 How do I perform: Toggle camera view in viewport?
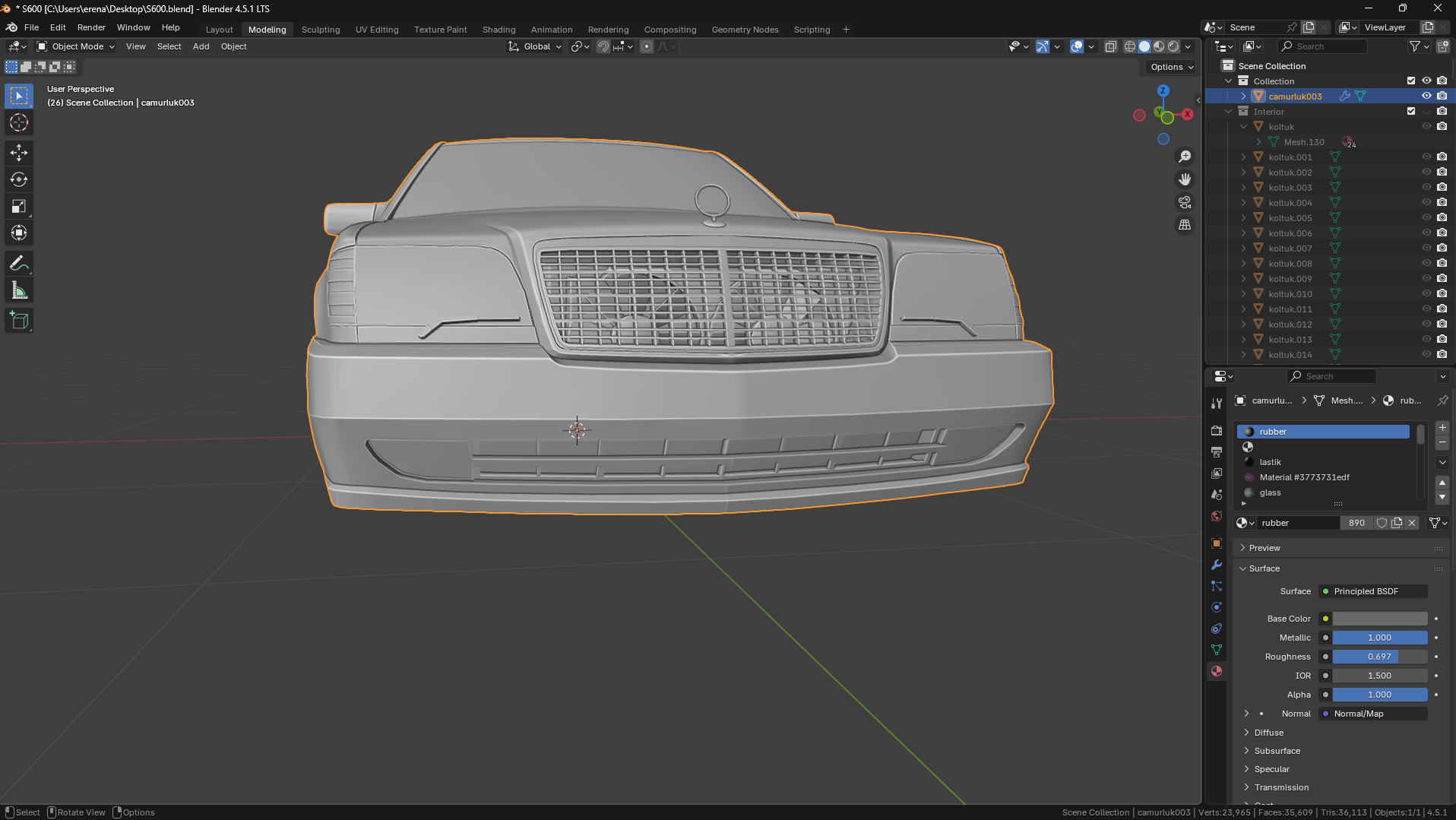pos(1185,202)
